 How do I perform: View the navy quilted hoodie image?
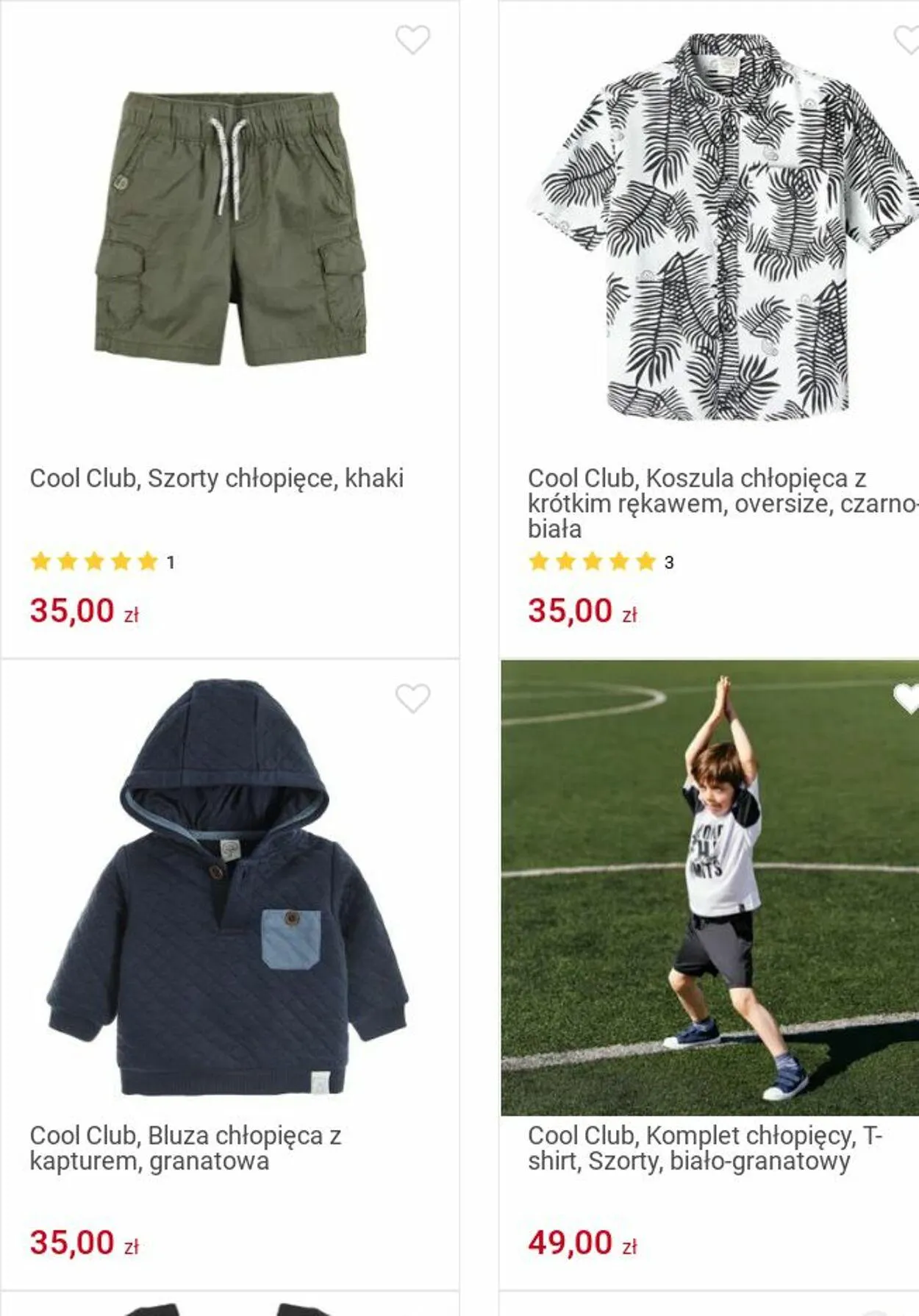click(227, 887)
